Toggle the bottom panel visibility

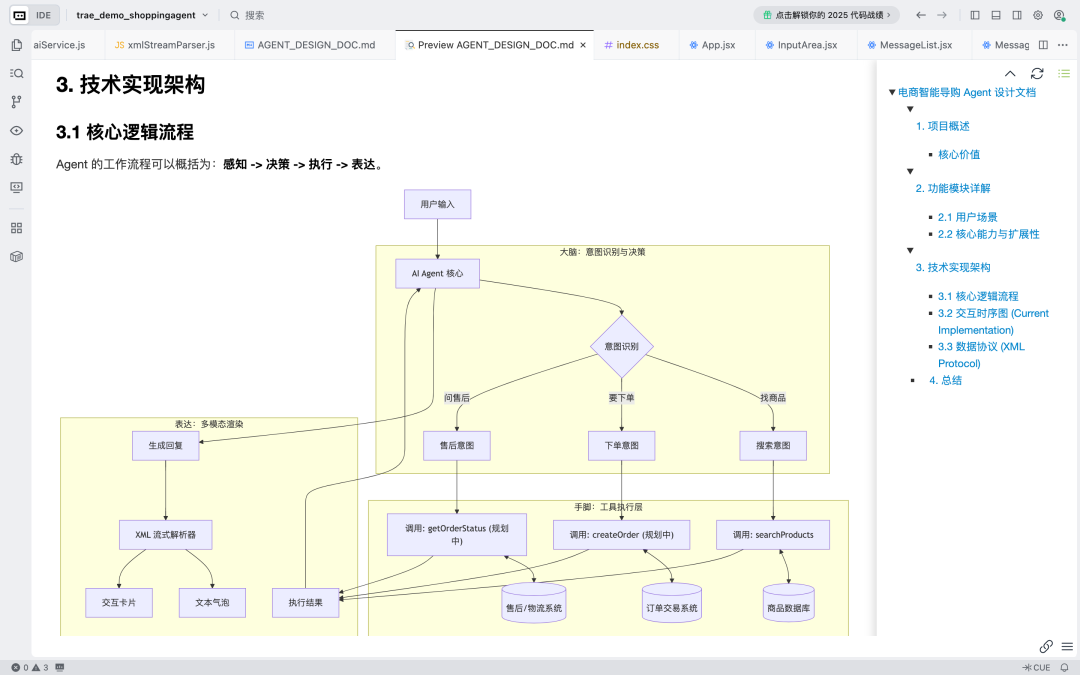point(995,16)
